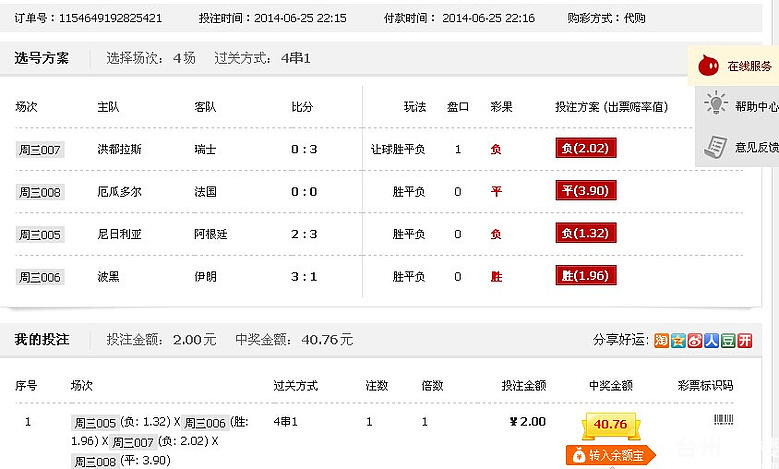Select match tag 周三008 in the schedule table
Image resolution: width=779 pixels, height=469 pixels.
(40, 192)
